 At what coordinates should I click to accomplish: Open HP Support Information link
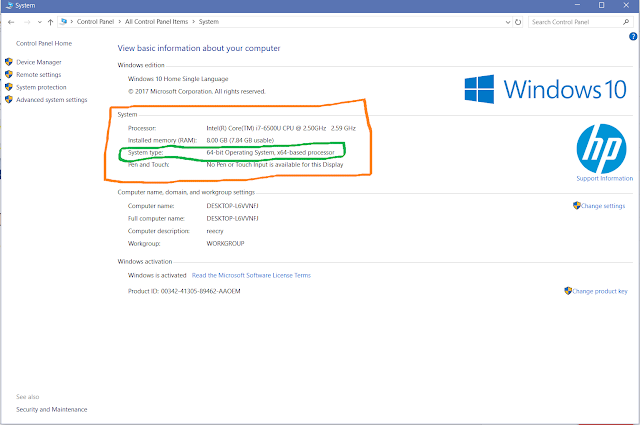pyautogui.click(x=604, y=178)
